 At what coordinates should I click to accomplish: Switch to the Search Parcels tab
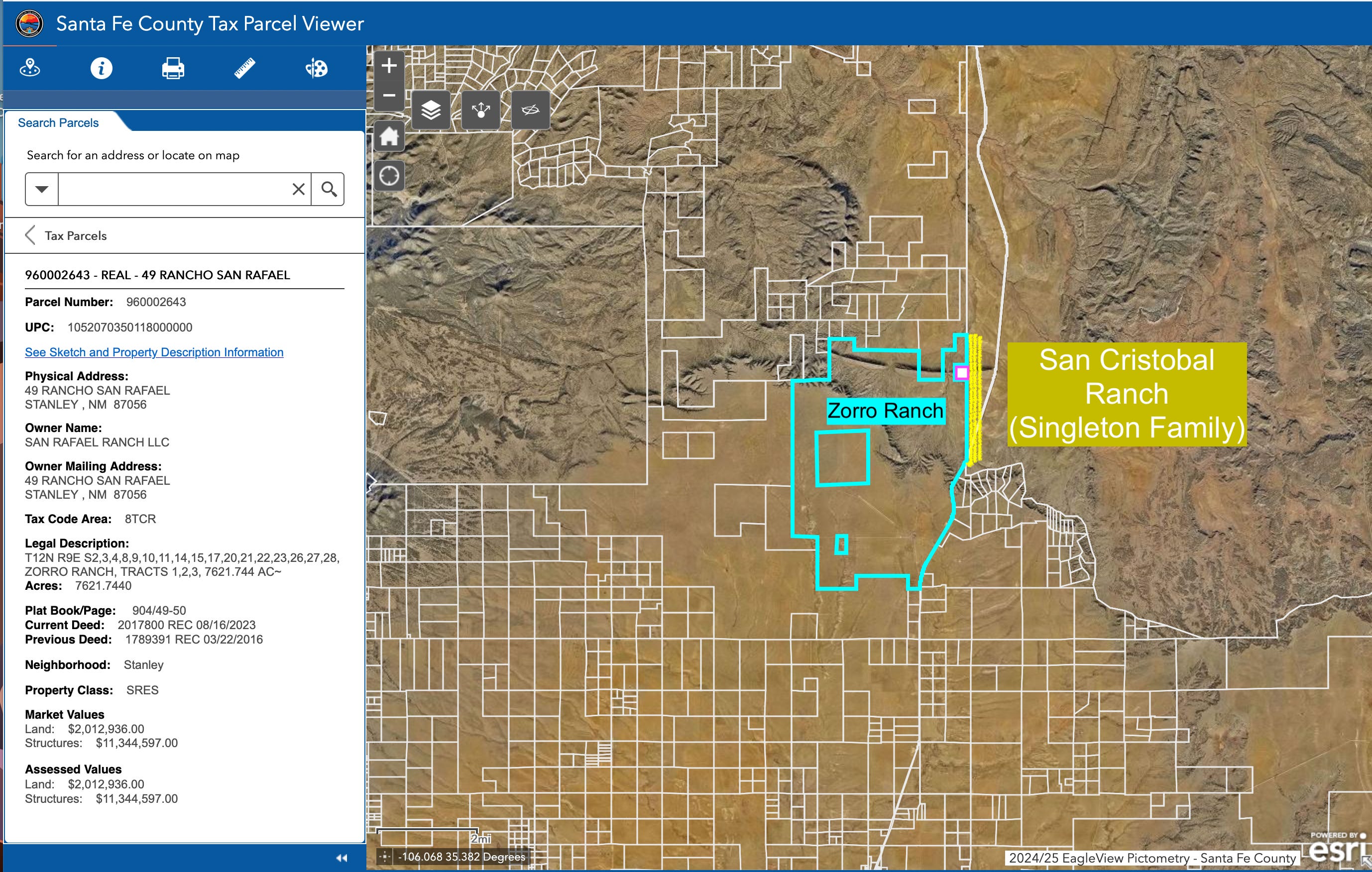58,122
